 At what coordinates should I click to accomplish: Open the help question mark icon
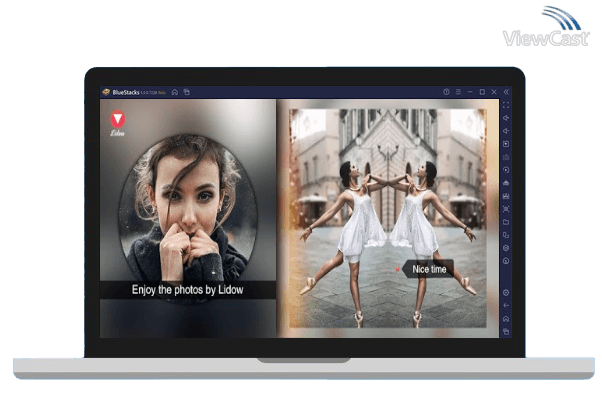(x=446, y=92)
